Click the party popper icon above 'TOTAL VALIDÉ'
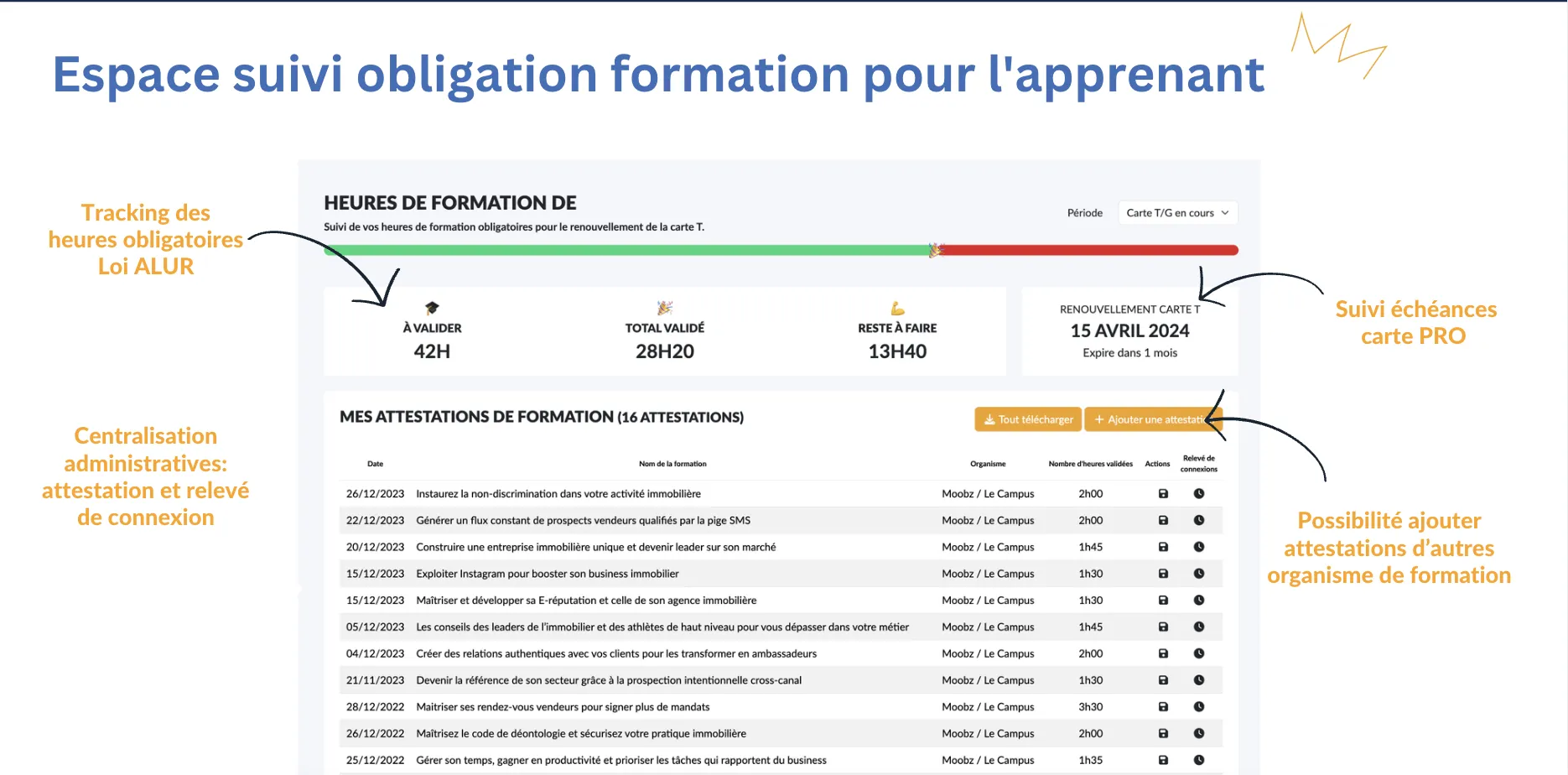Viewport: 1568px width, 775px height. point(665,308)
